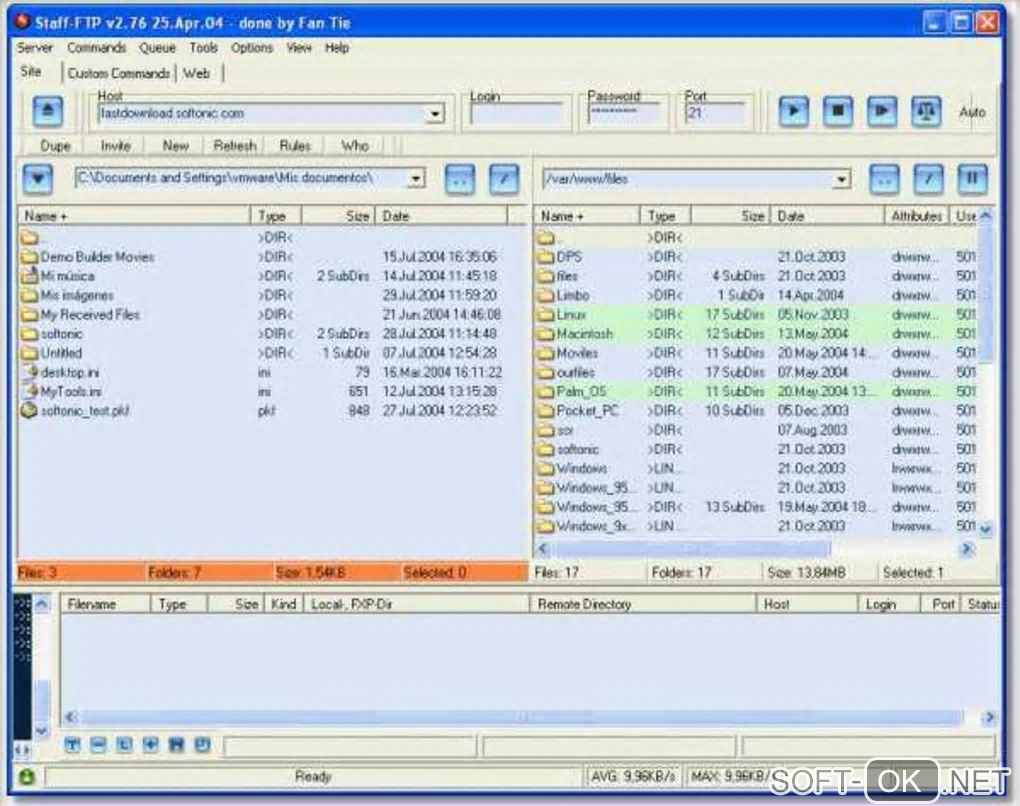The image size is (1020, 806).
Task: Click the green status icon in the status bar
Action: tap(27, 777)
